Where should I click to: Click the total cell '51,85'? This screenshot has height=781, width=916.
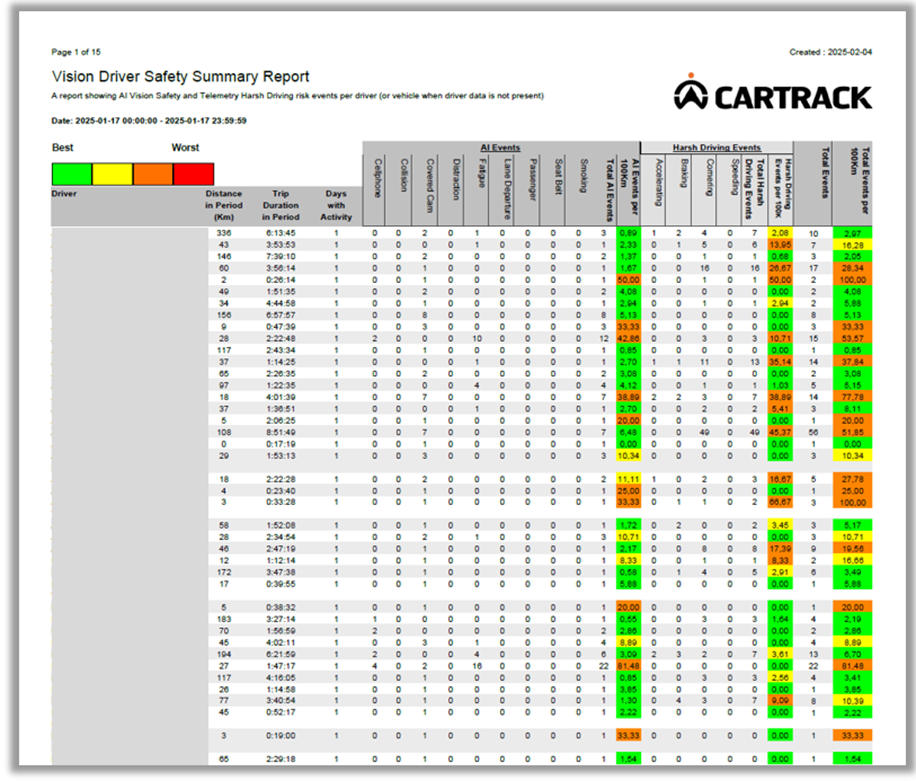coord(852,432)
